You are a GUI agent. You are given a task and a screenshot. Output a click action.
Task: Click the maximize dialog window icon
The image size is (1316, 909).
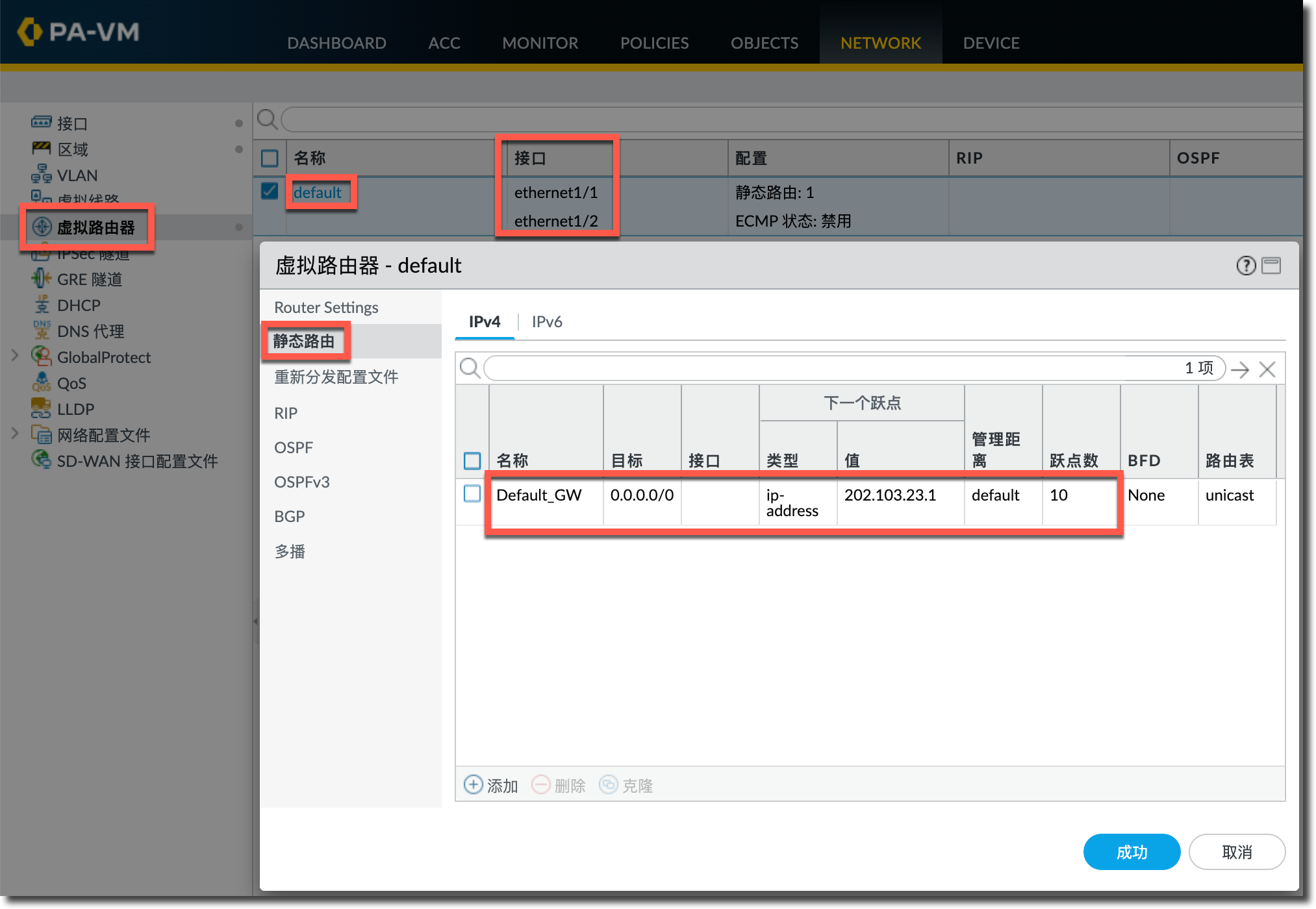pos(1271,266)
